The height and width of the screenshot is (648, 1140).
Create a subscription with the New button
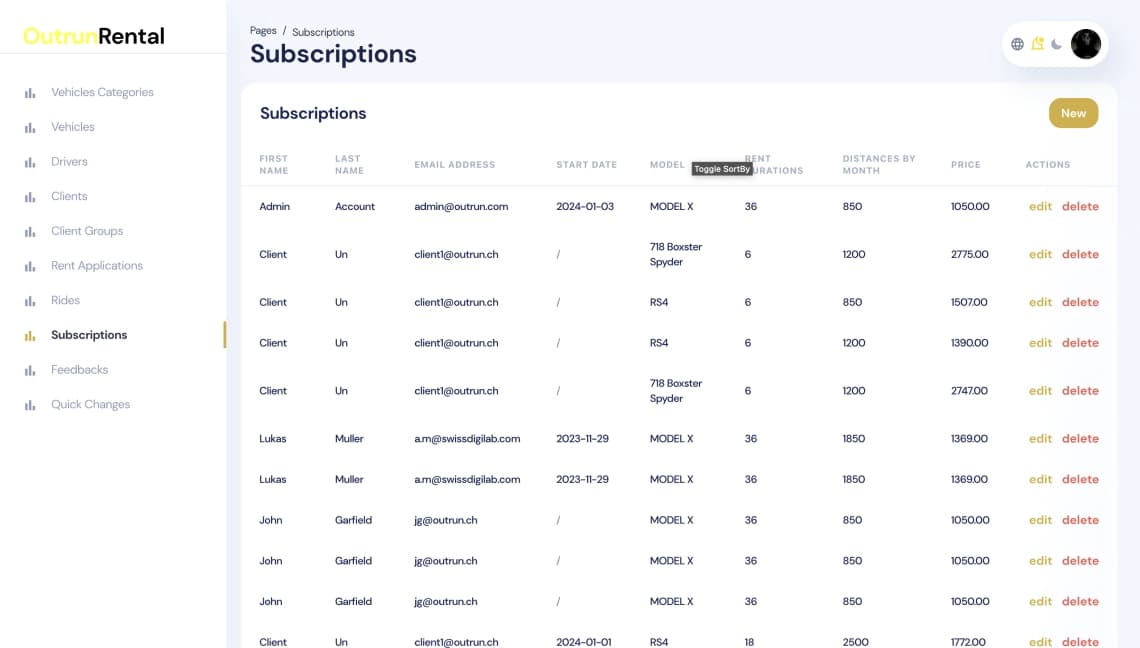(x=1073, y=113)
